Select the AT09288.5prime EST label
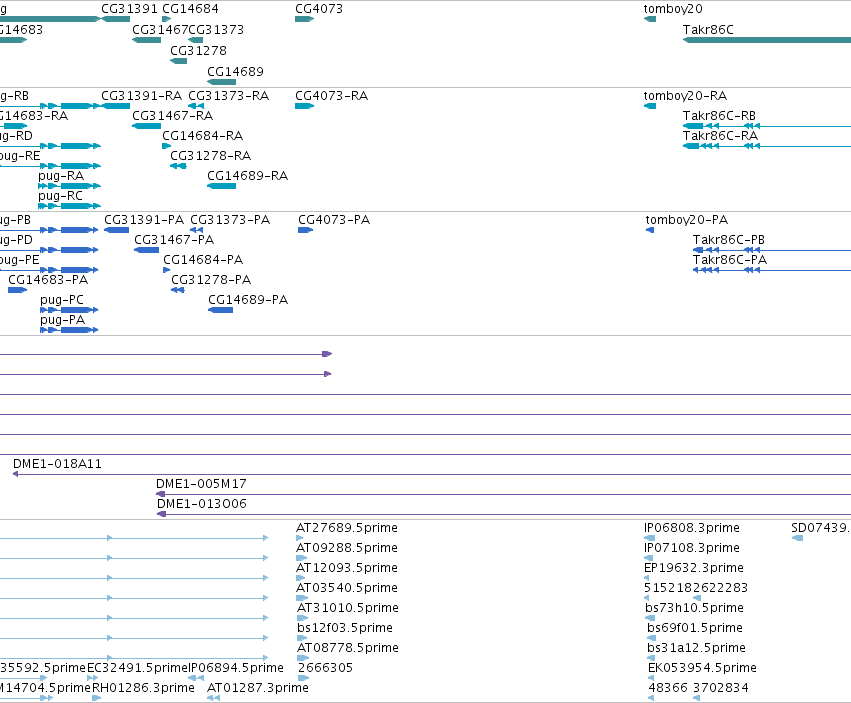The width and height of the screenshot is (851, 703). 347,548
